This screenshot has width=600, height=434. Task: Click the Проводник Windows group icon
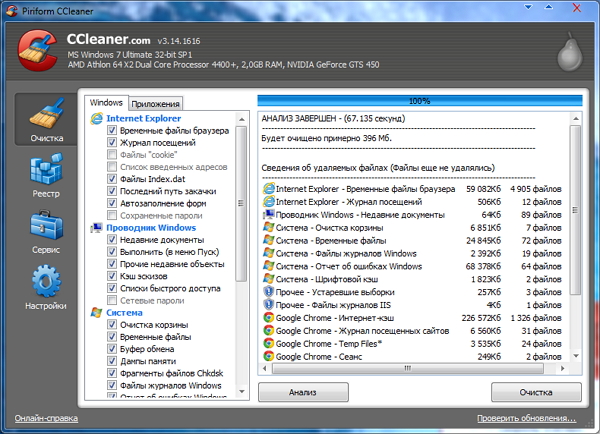[96, 228]
